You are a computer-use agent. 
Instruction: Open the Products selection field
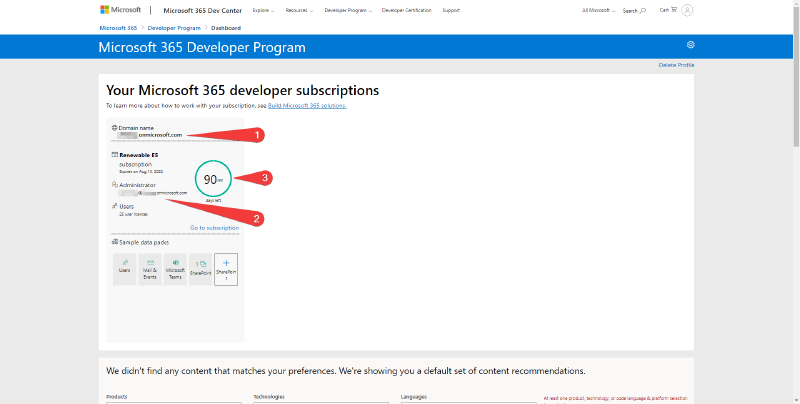pyautogui.click(x=173, y=403)
